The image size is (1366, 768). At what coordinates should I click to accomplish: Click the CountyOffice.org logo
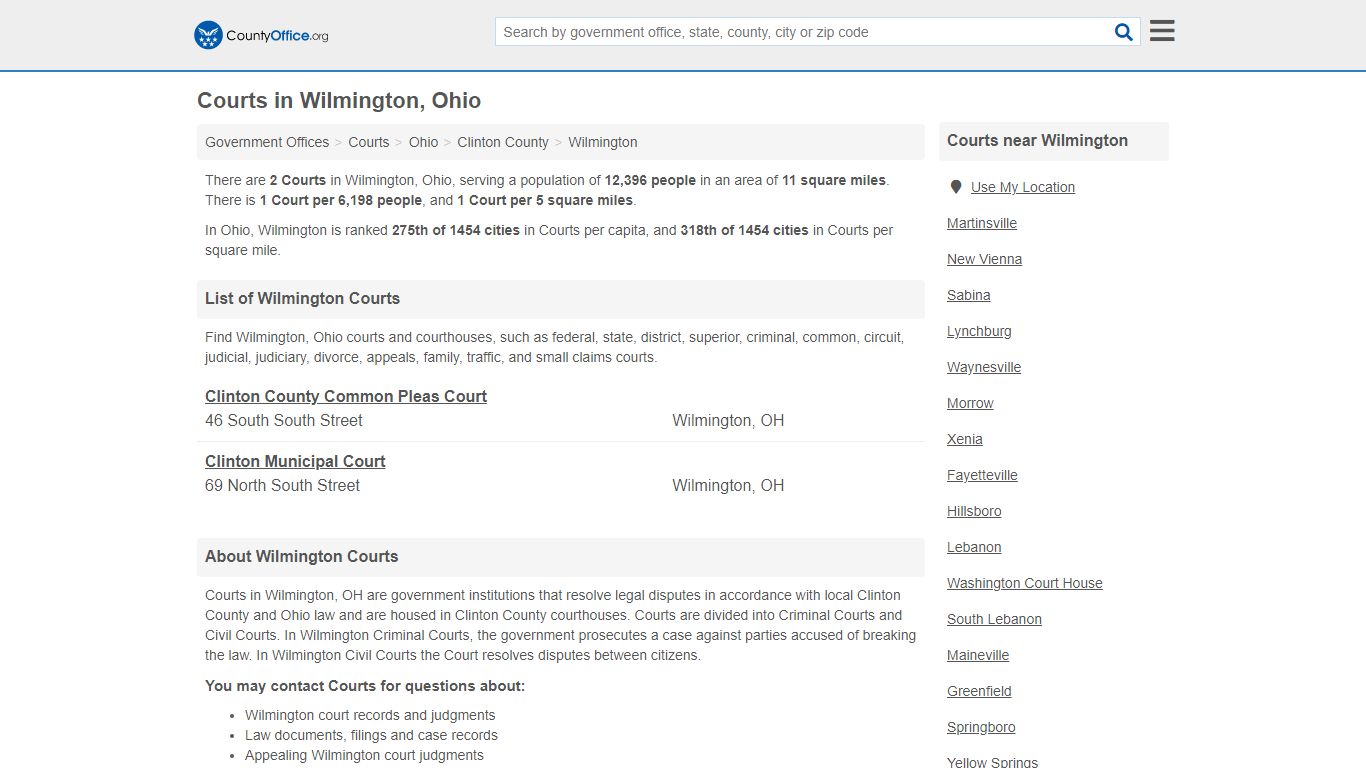click(x=261, y=35)
